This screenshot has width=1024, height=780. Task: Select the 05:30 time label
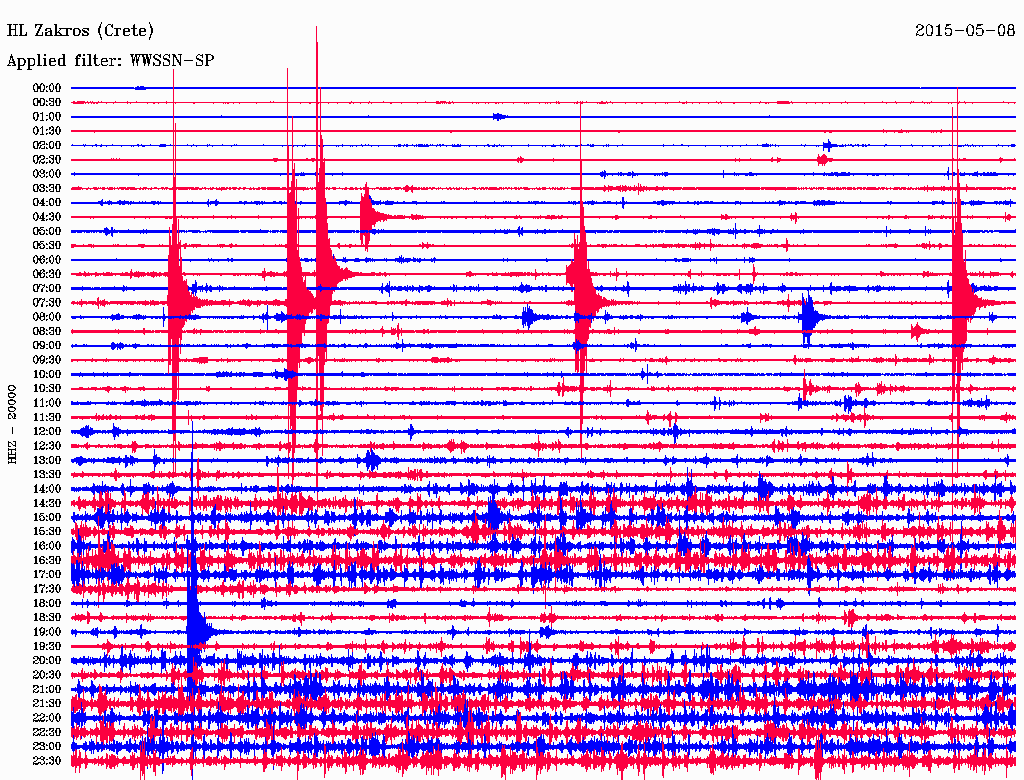pos(47,246)
